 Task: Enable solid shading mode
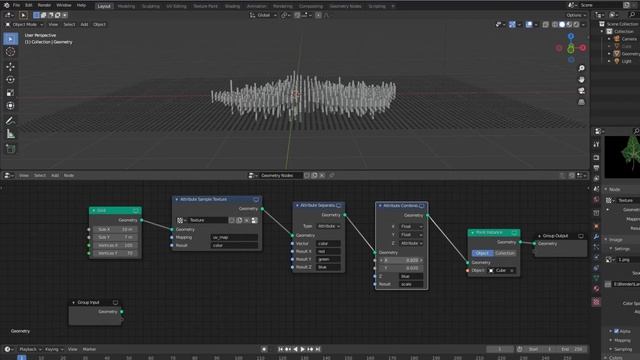[562, 24]
